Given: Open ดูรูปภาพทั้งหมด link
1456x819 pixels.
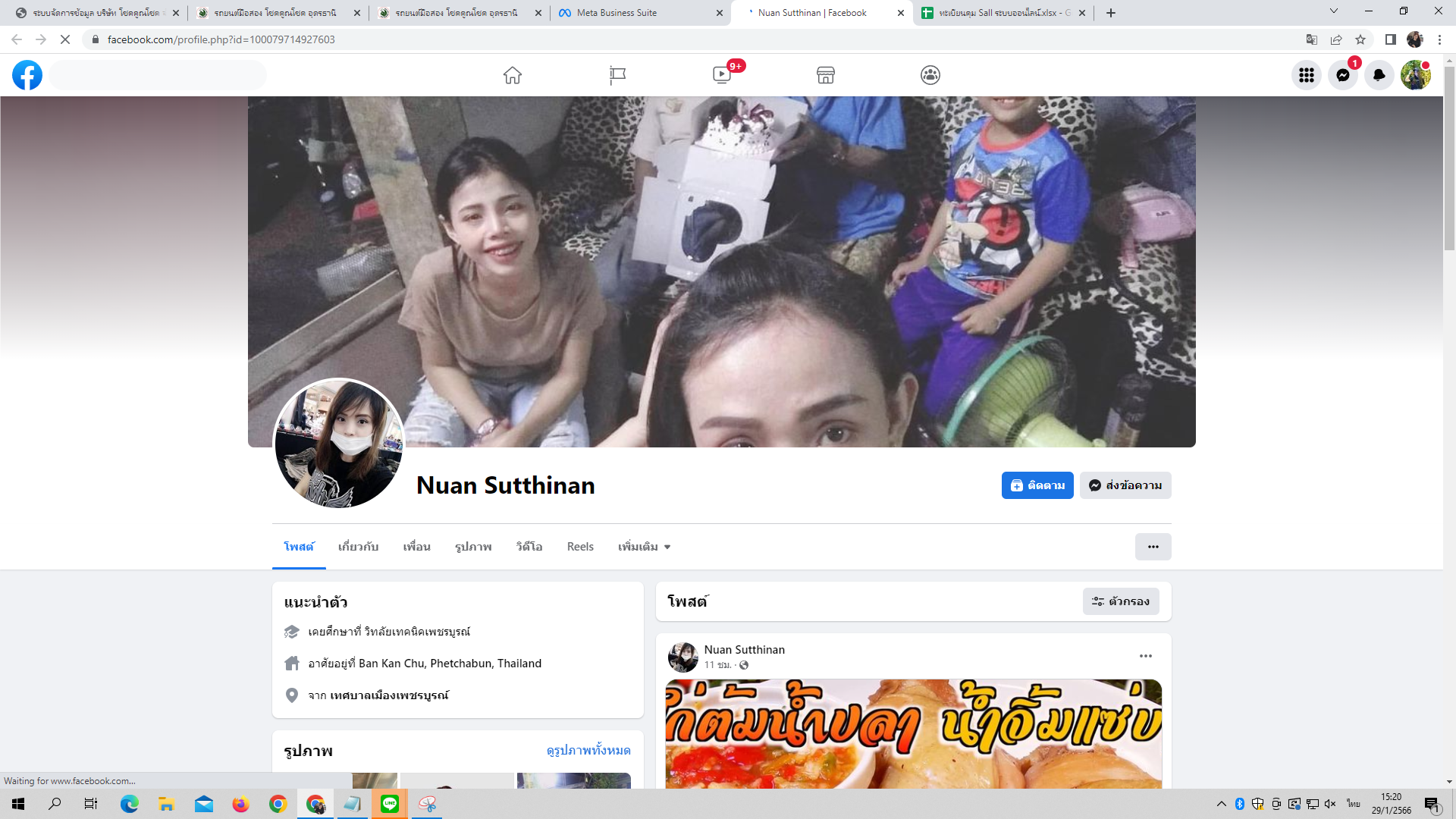Looking at the screenshot, I should [588, 750].
